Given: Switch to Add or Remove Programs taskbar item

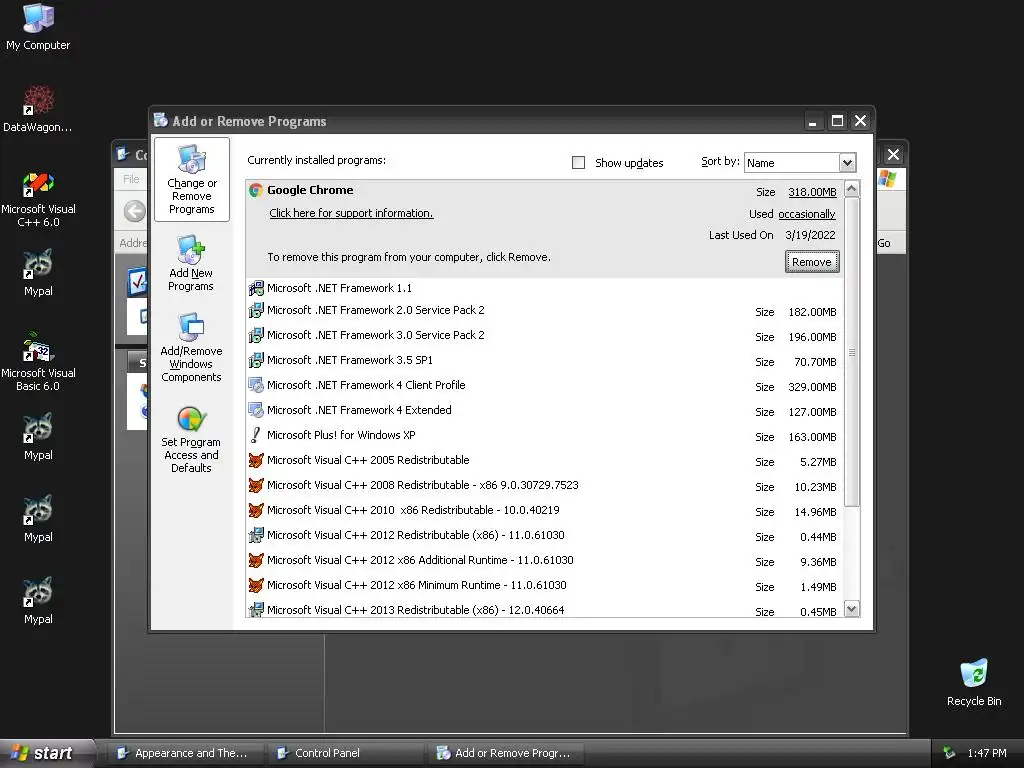Looking at the screenshot, I should tap(505, 753).
